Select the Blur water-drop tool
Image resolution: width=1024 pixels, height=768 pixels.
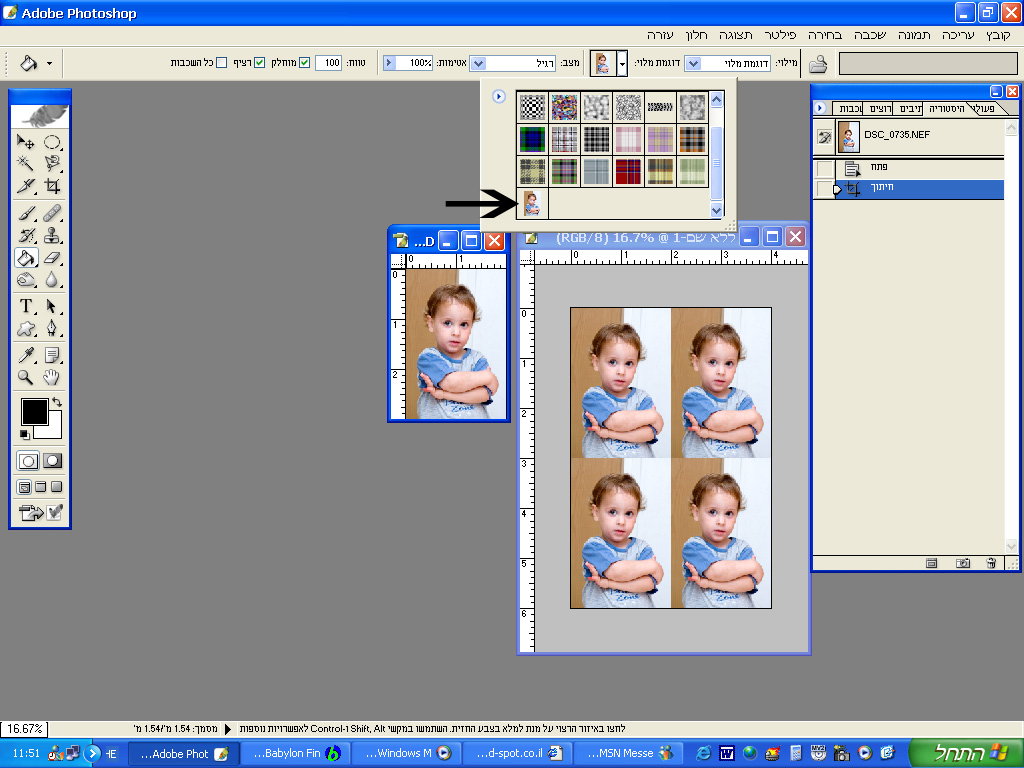coord(52,280)
